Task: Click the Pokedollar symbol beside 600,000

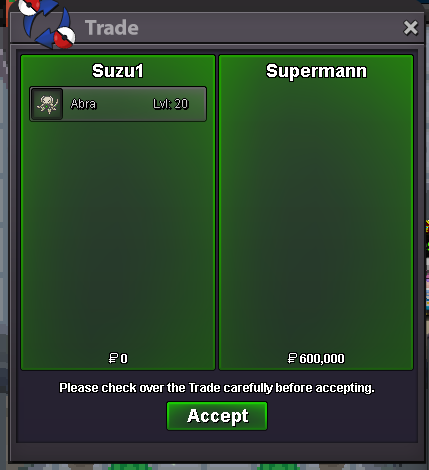Action: (292, 358)
